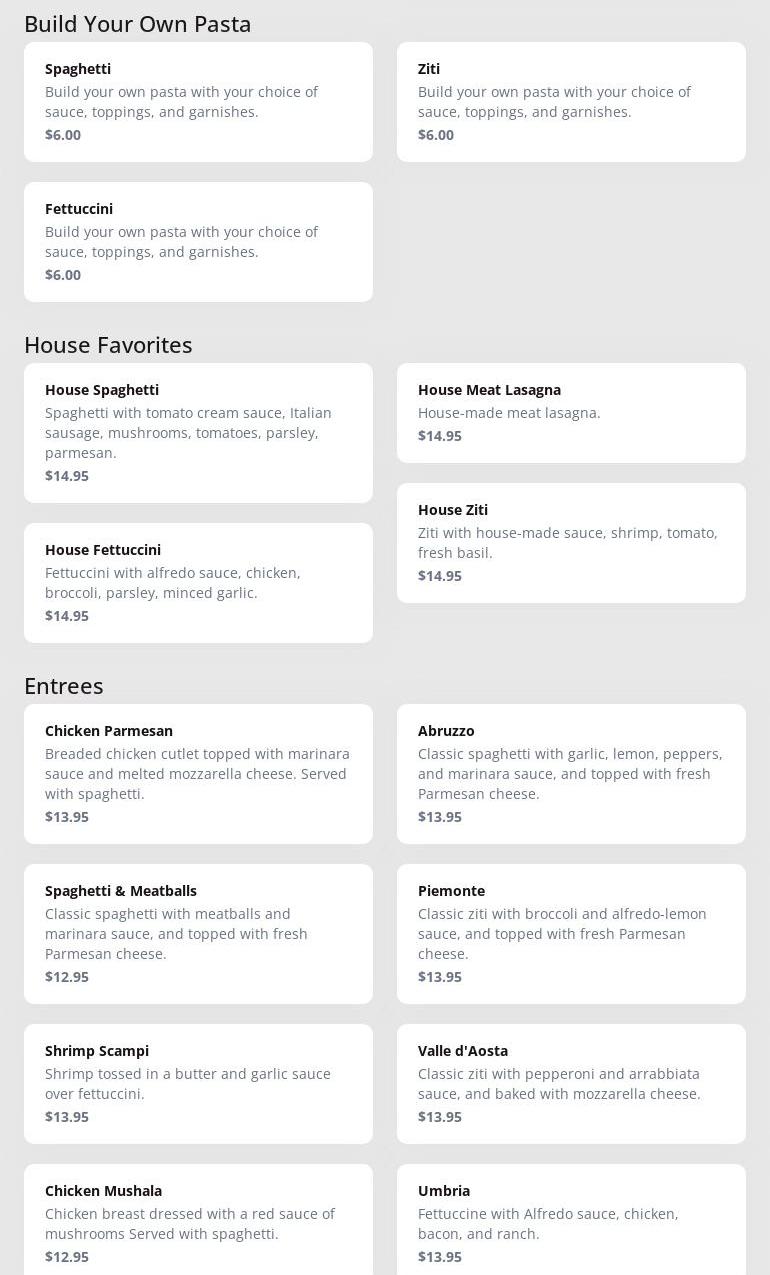Choose the Piemonte ziti entree
The image size is (770, 1275).
click(x=571, y=934)
